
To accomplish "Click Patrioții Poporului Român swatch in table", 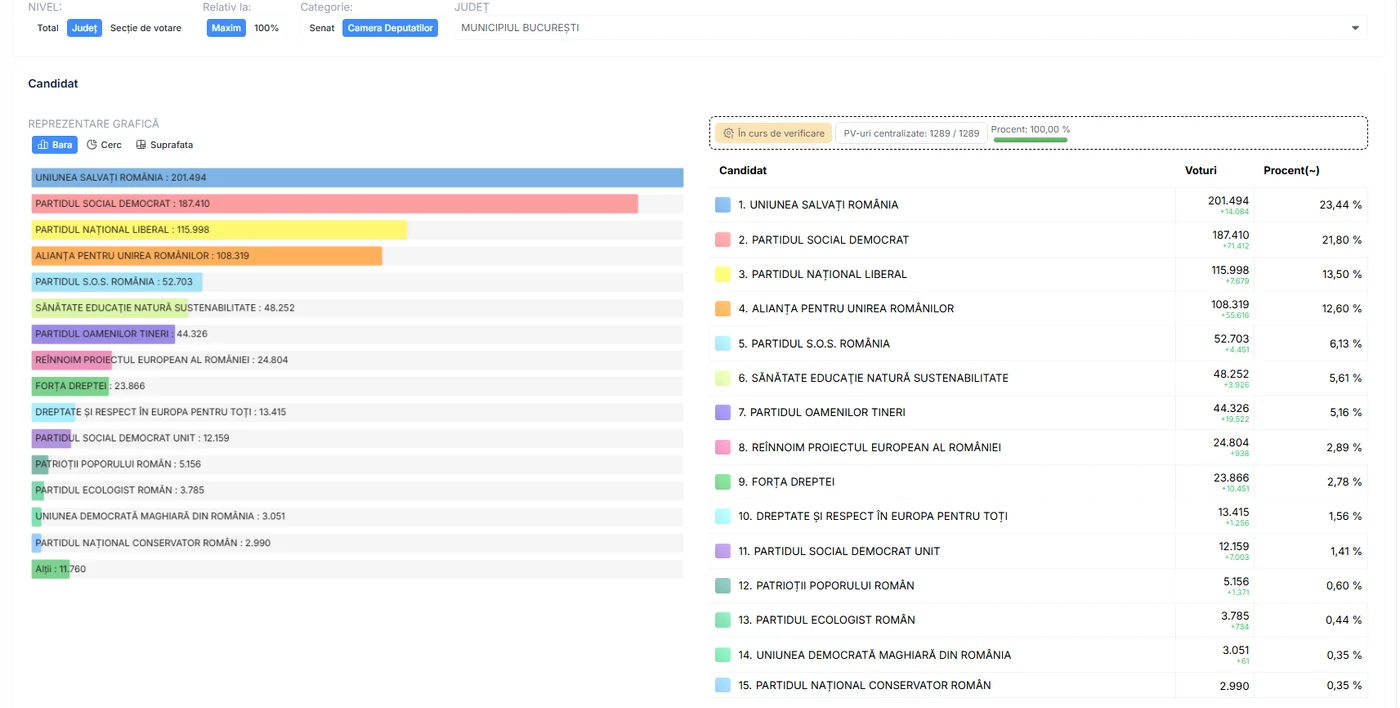I will 723,586.
